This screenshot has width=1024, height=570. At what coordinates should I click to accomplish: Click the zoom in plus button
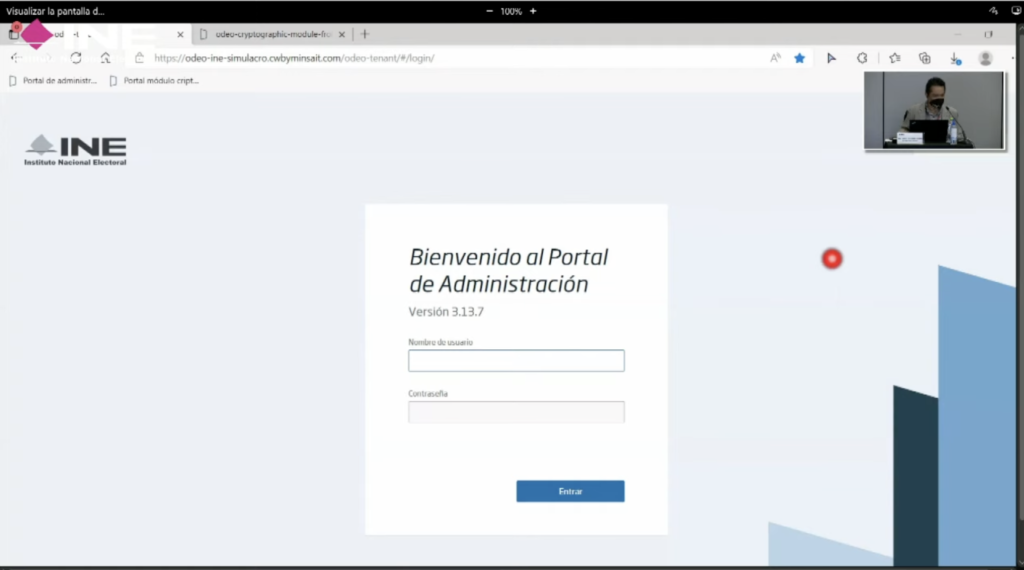(533, 11)
